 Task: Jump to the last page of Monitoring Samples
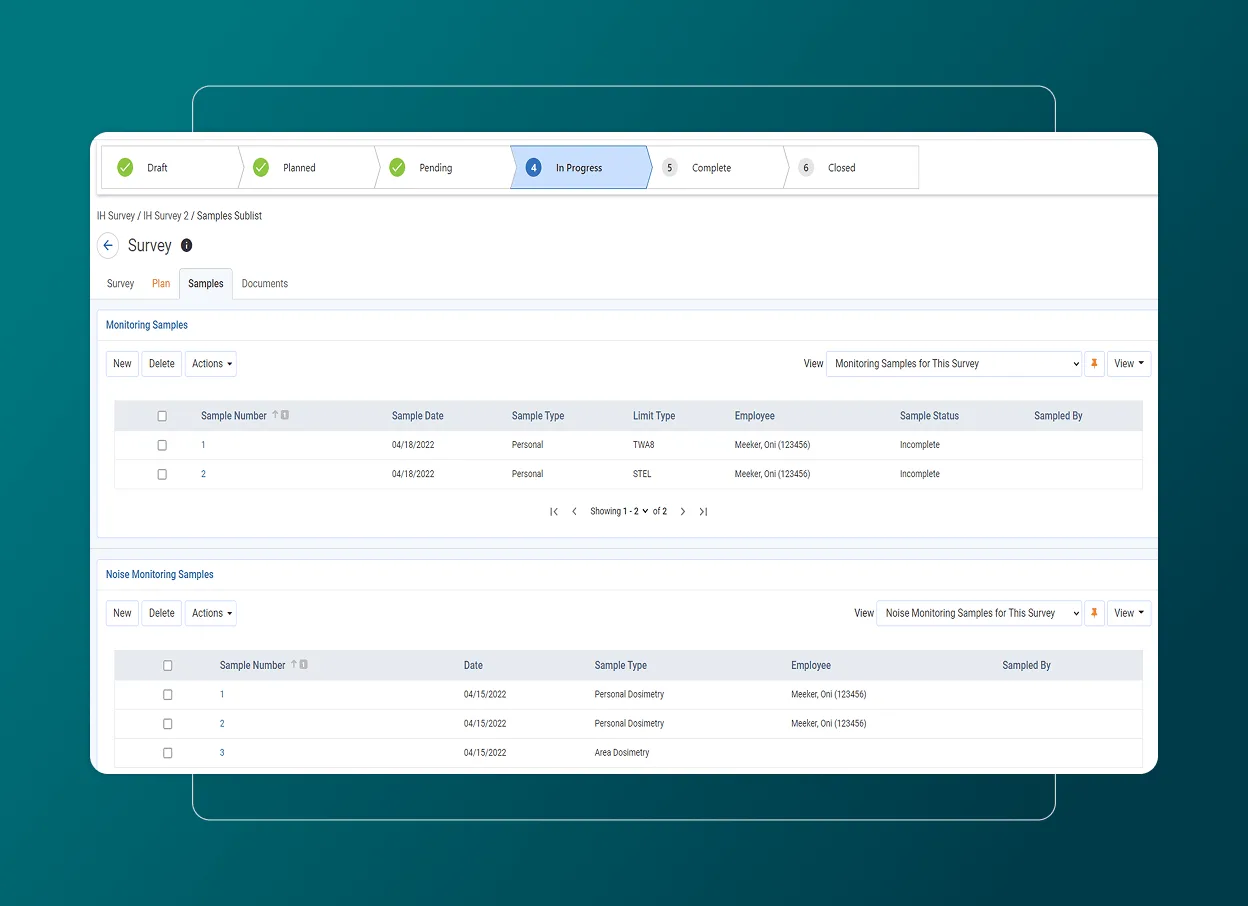703,511
